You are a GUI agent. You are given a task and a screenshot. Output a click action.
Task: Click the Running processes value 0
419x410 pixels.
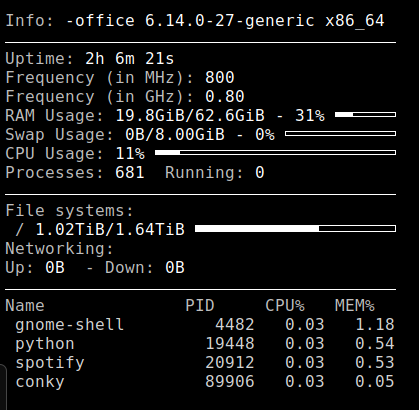[260, 173]
